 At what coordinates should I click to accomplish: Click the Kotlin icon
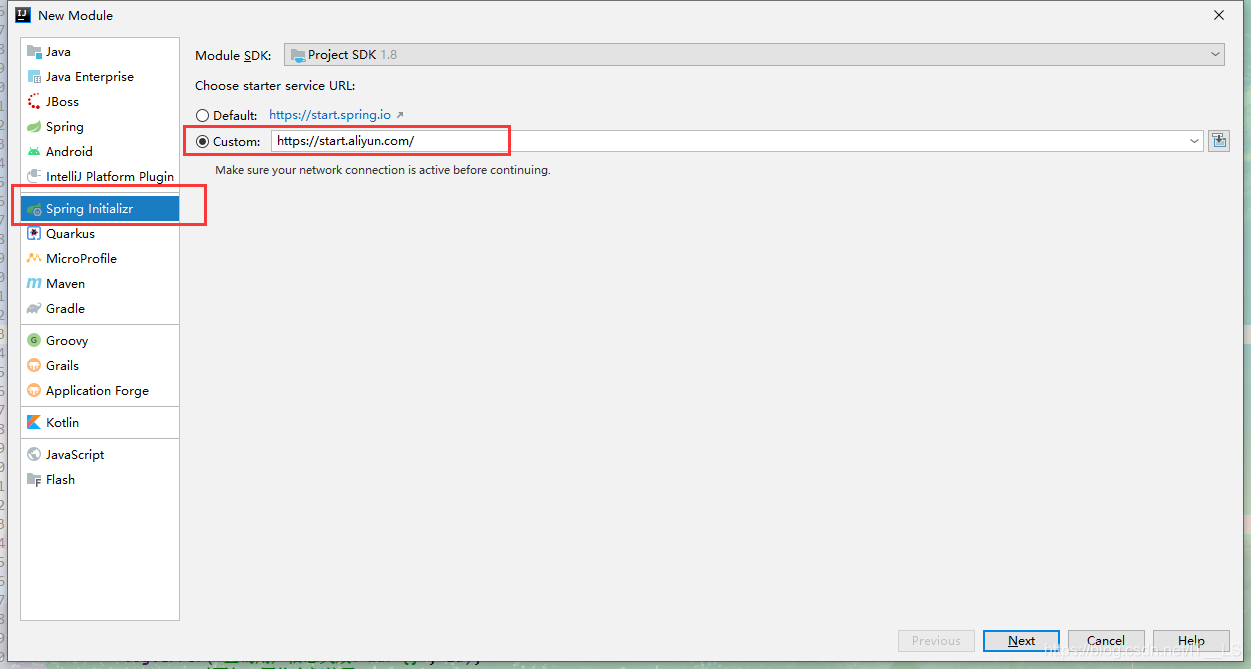pos(34,423)
